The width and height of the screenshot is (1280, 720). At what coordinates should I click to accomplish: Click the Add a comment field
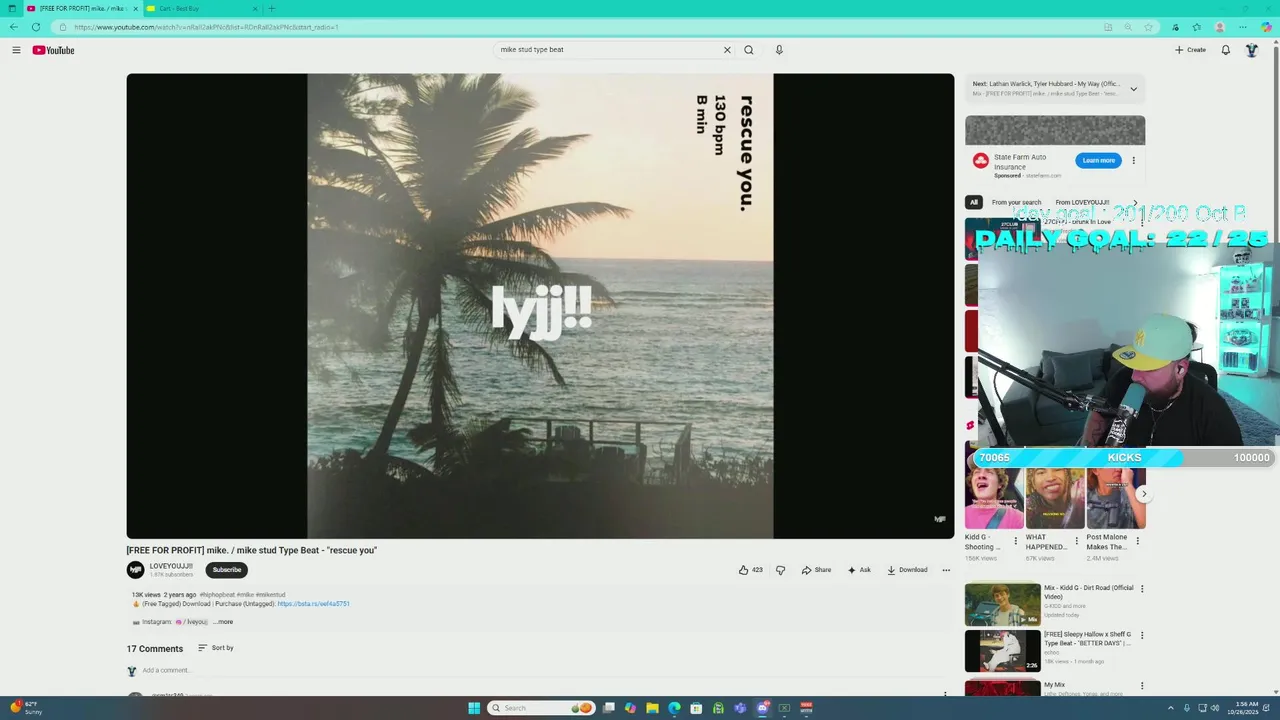click(x=540, y=670)
